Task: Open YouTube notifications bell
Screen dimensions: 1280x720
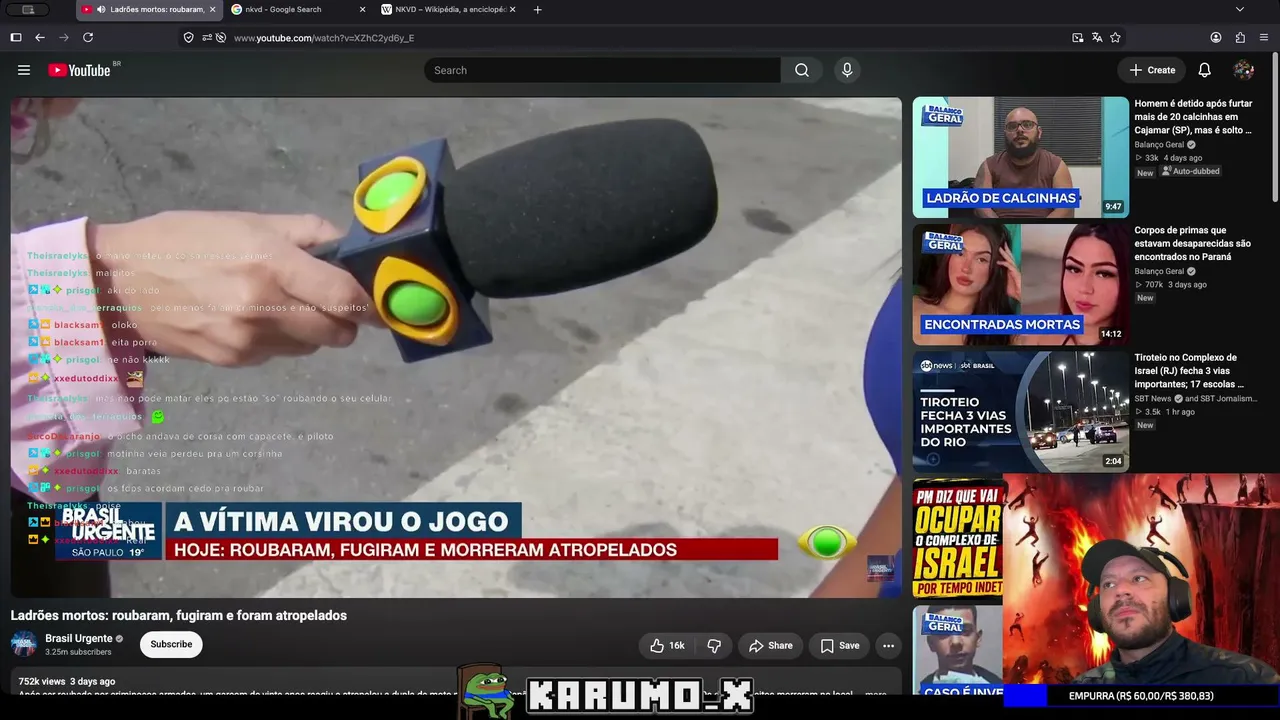Action: (x=1205, y=70)
